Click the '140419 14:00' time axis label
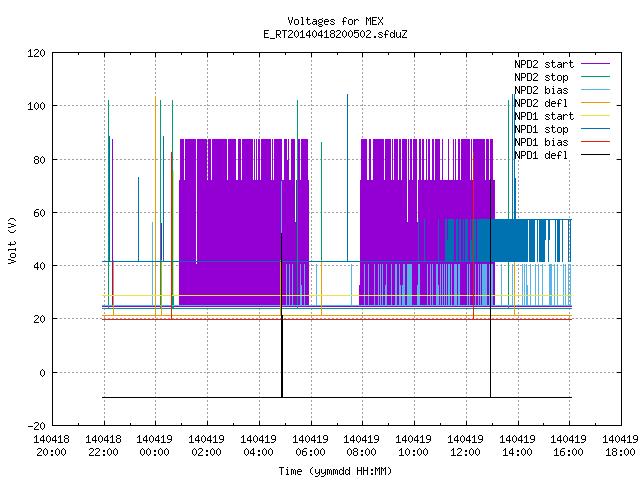640x480 pixels. coord(517,446)
